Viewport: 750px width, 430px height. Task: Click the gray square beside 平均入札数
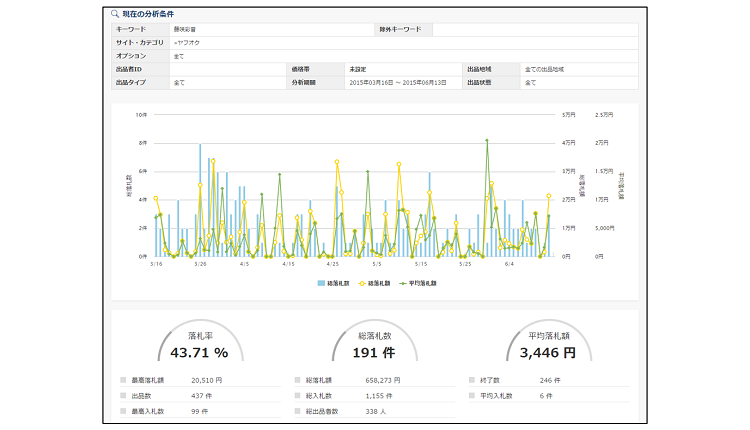pos(472,396)
